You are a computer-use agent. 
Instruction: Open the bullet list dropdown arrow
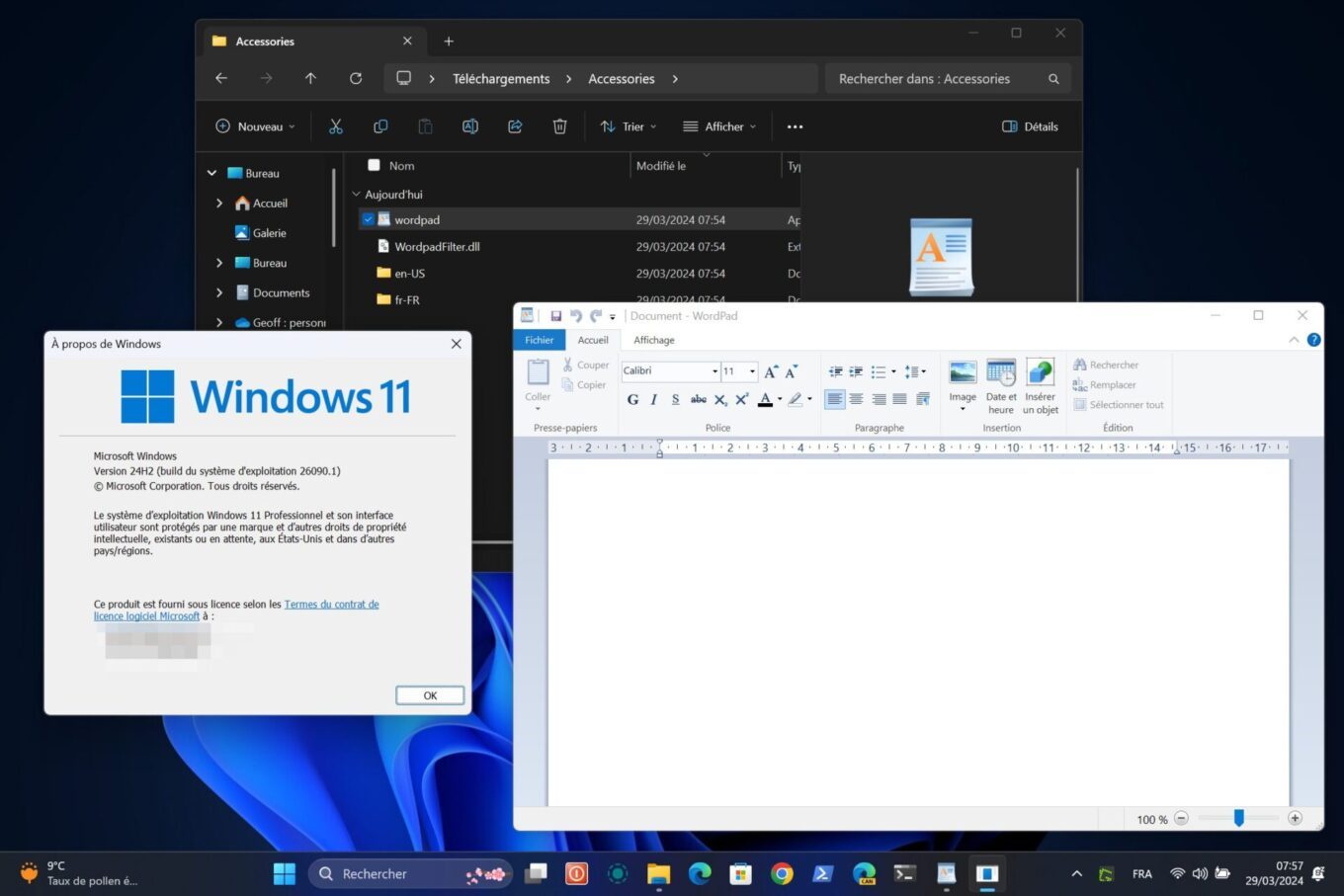point(893,371)
